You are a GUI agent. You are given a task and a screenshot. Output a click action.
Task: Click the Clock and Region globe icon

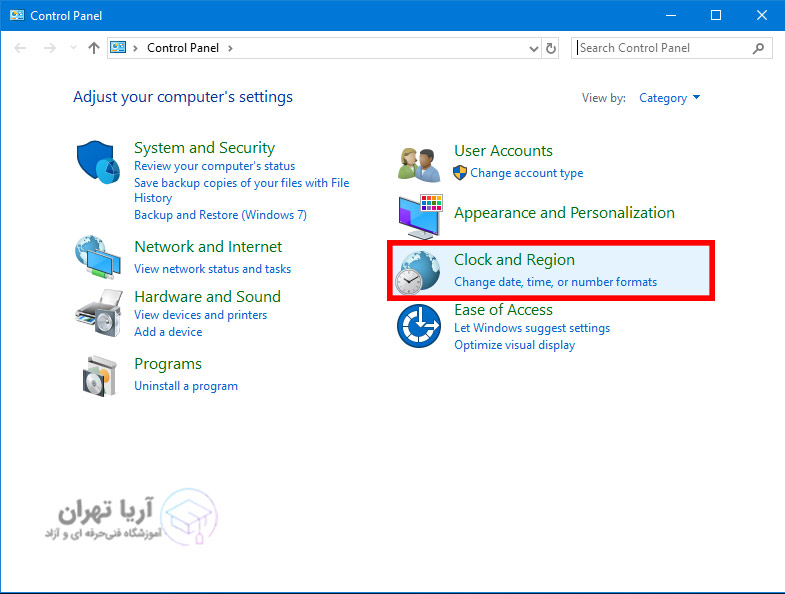418,272
